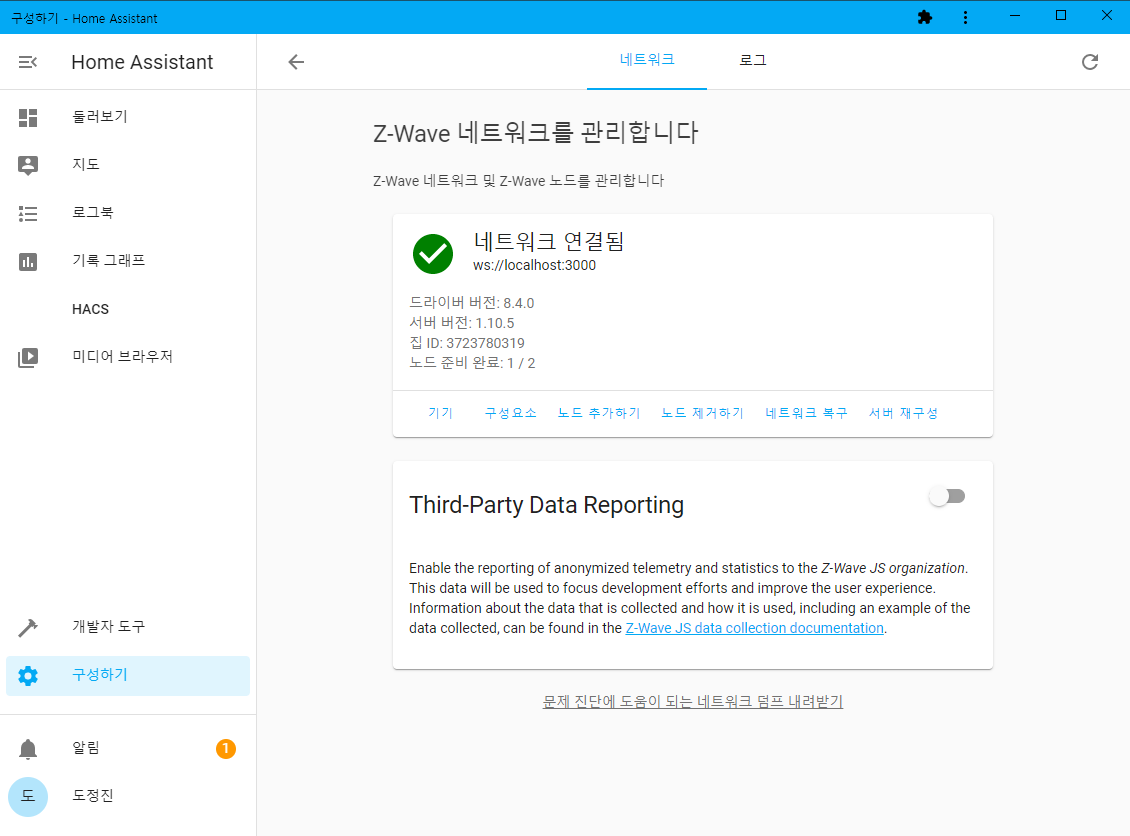Image resolution: width=1130 pixels, height=836 pixels.
Task: Open the three-dot window menu
Action: point(965,17)
